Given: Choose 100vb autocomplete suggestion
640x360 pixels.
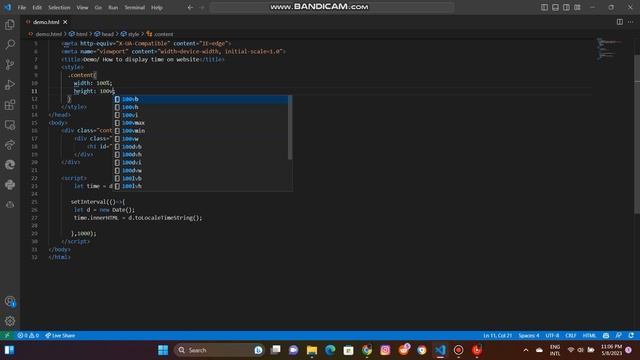Looking at the screenshot, I should coord(200,99).
